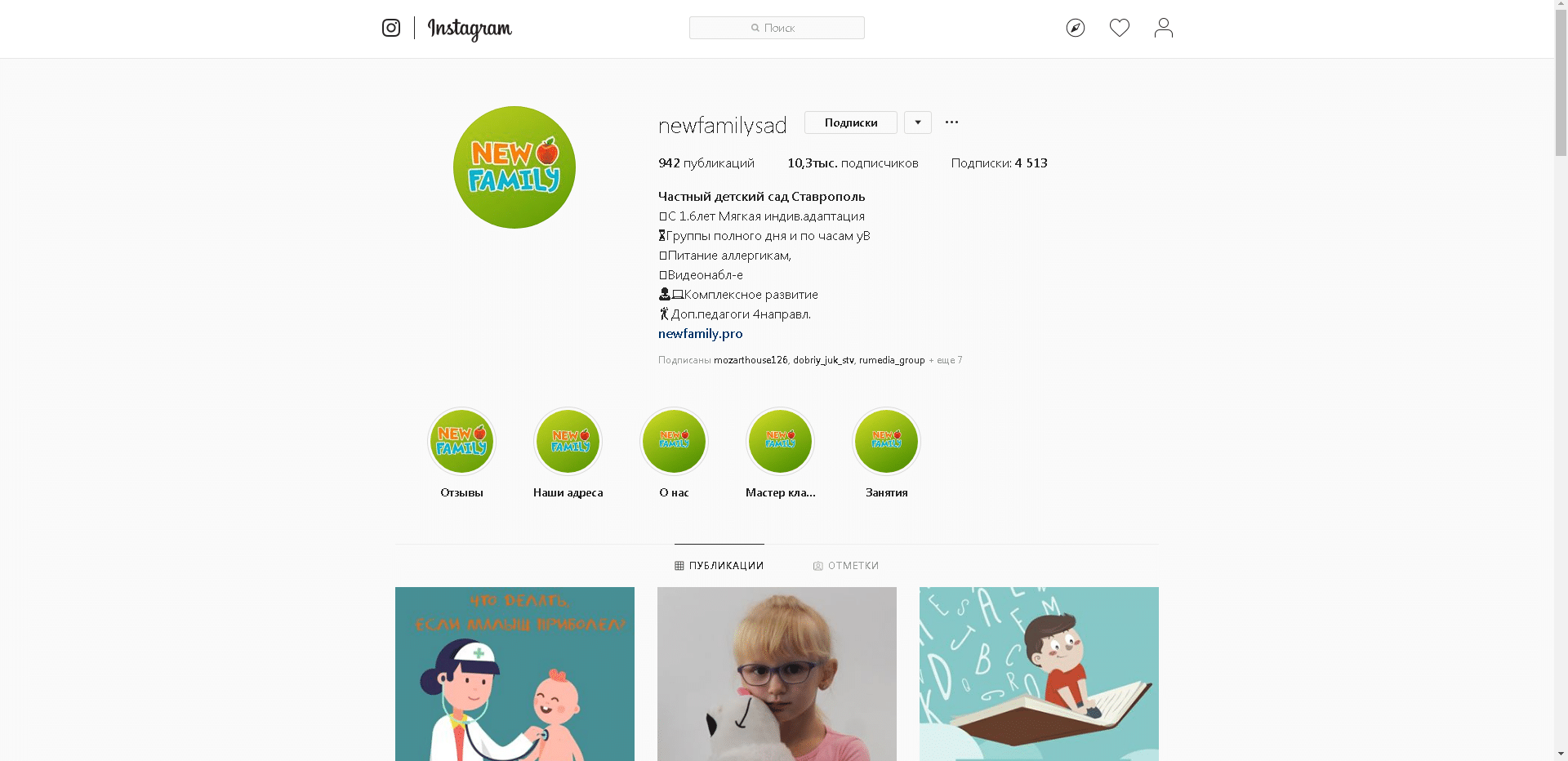Switch to the ОТМЕТКИ tab
This screenshot has height=761, width=1568.
pos(846,566)
